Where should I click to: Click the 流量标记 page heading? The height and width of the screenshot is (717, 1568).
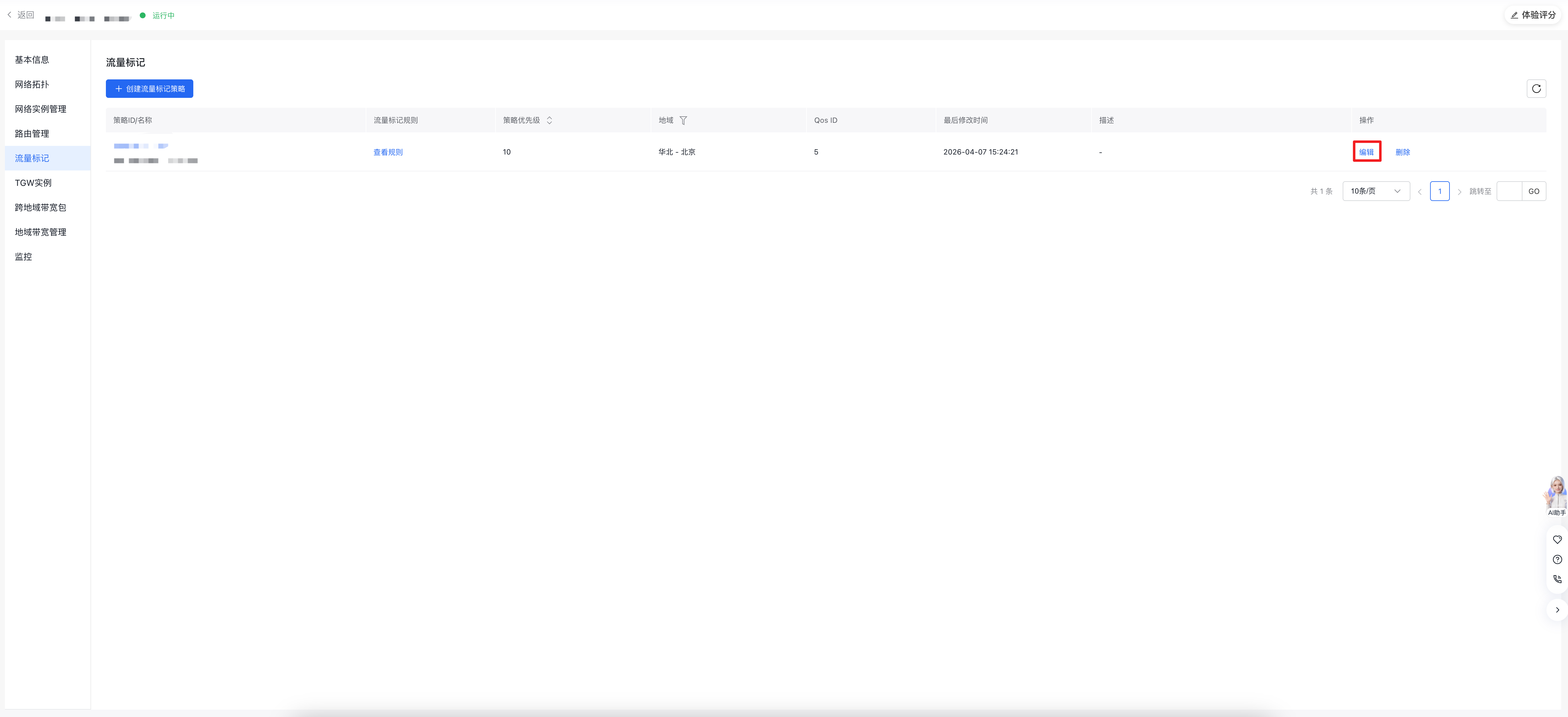[125, 63]
